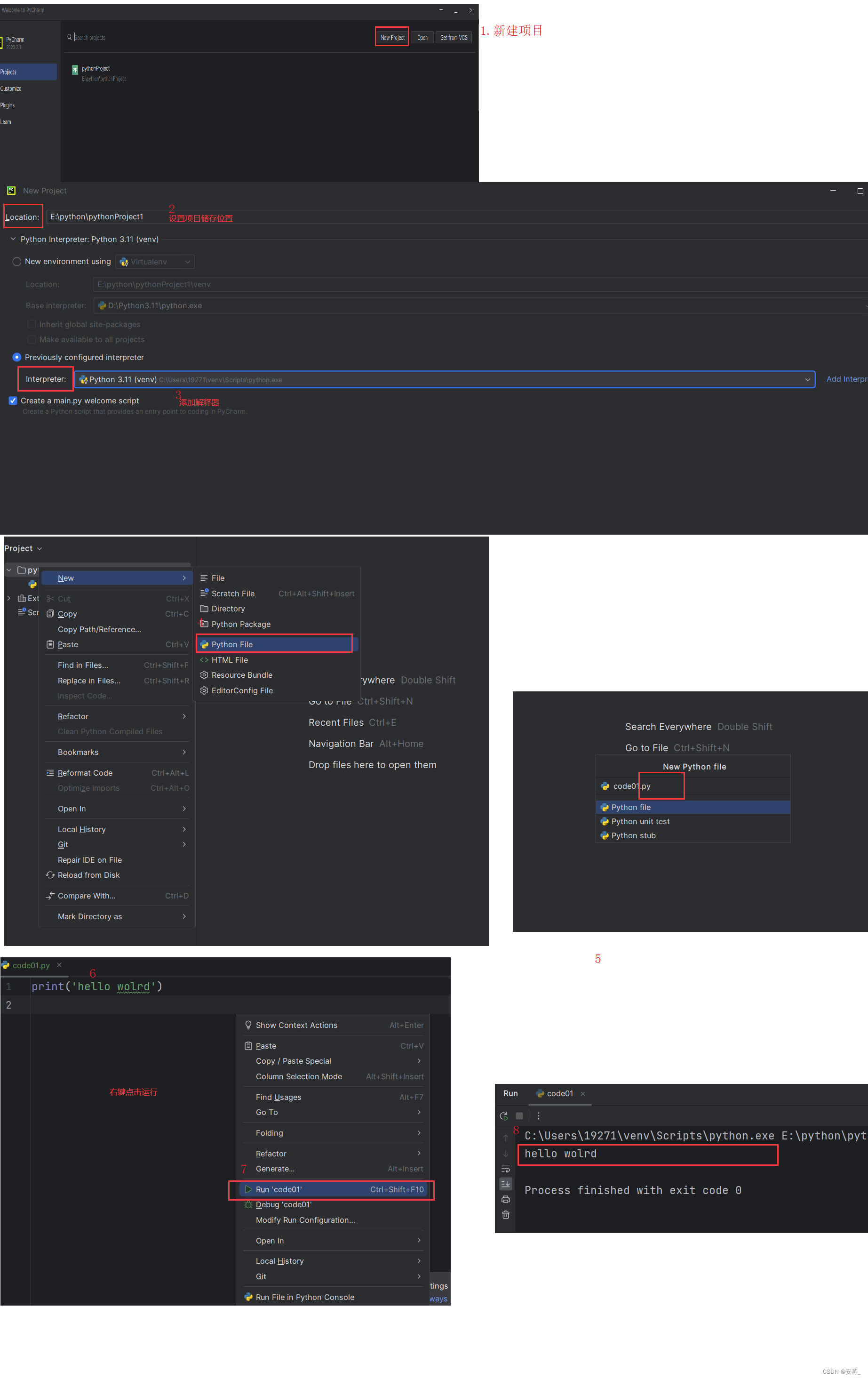Click the New Project button in the Welcome window
868x1379 pixels.
tap(392, 37)
